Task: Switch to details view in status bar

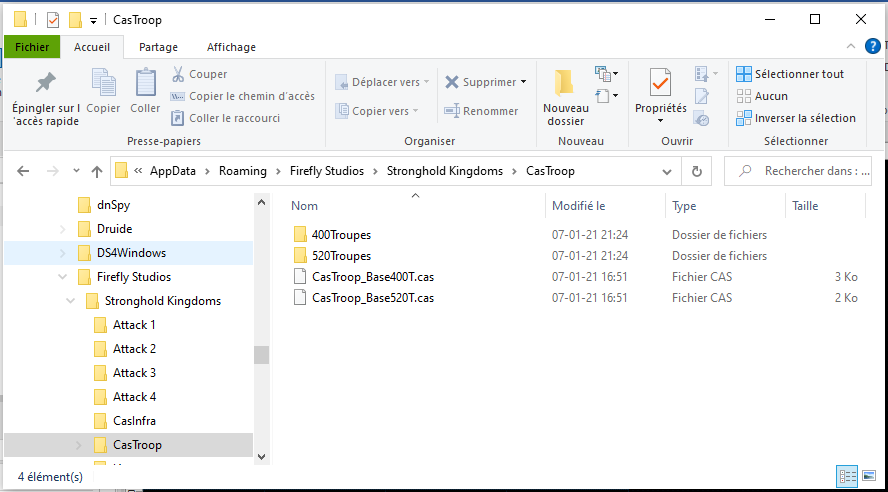Action: point(847,477)
